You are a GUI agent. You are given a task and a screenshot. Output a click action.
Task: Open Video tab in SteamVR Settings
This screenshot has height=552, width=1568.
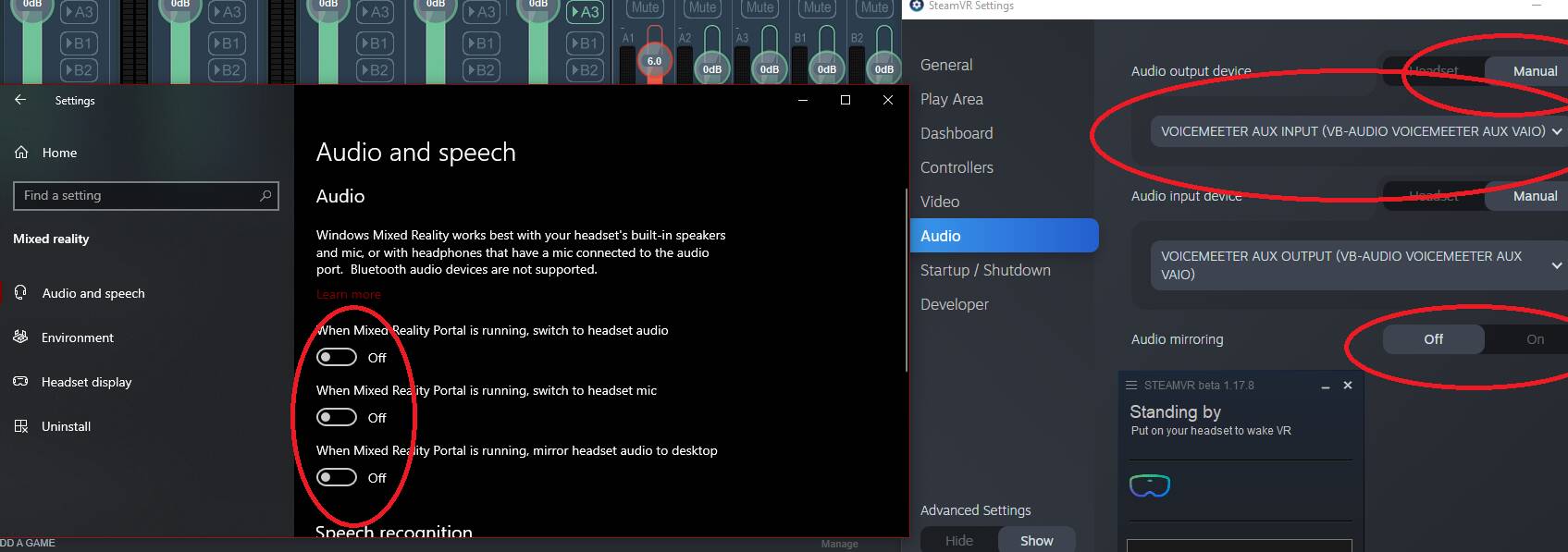(x=940, y=202)
